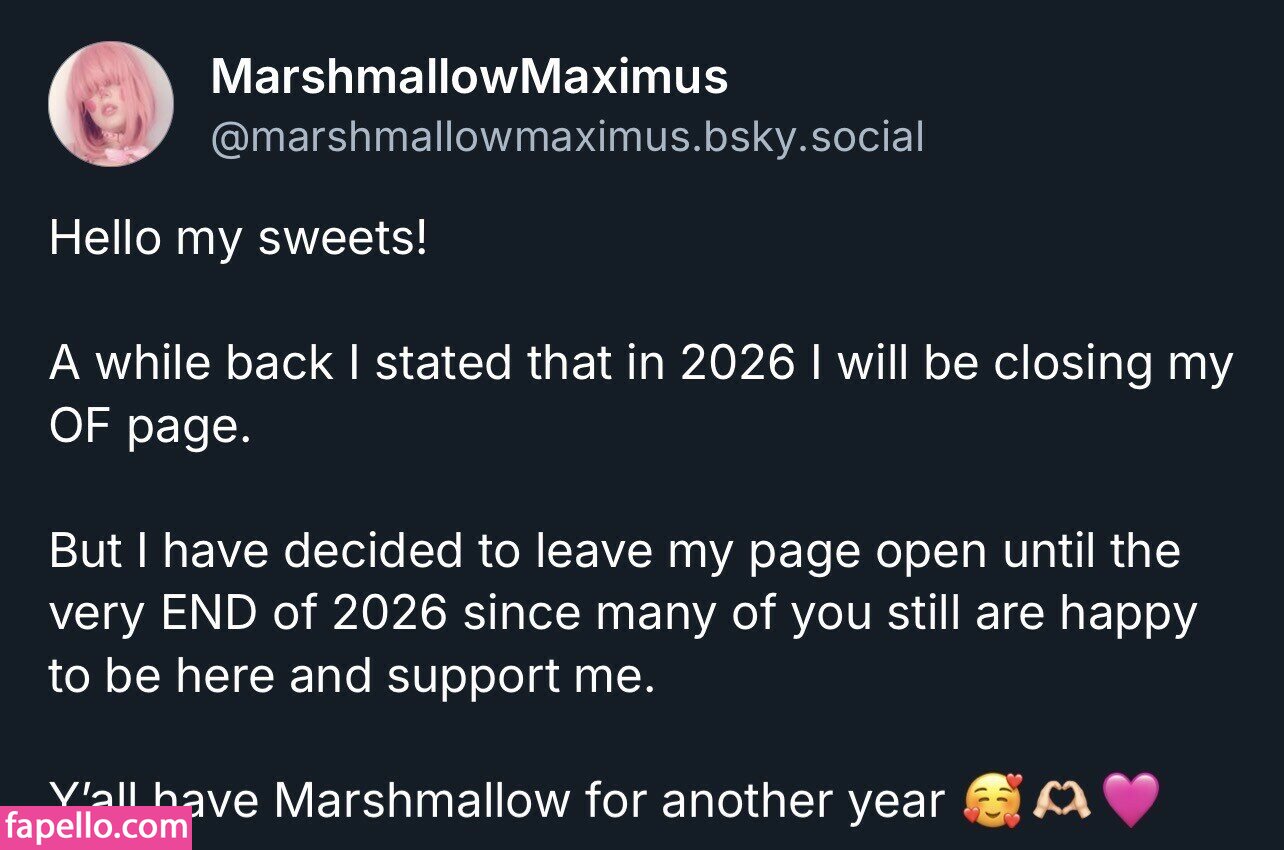This screenshot has height=850, width=1284.
Task: Click the word "closing" in the post
Action: coord(1069,363)
